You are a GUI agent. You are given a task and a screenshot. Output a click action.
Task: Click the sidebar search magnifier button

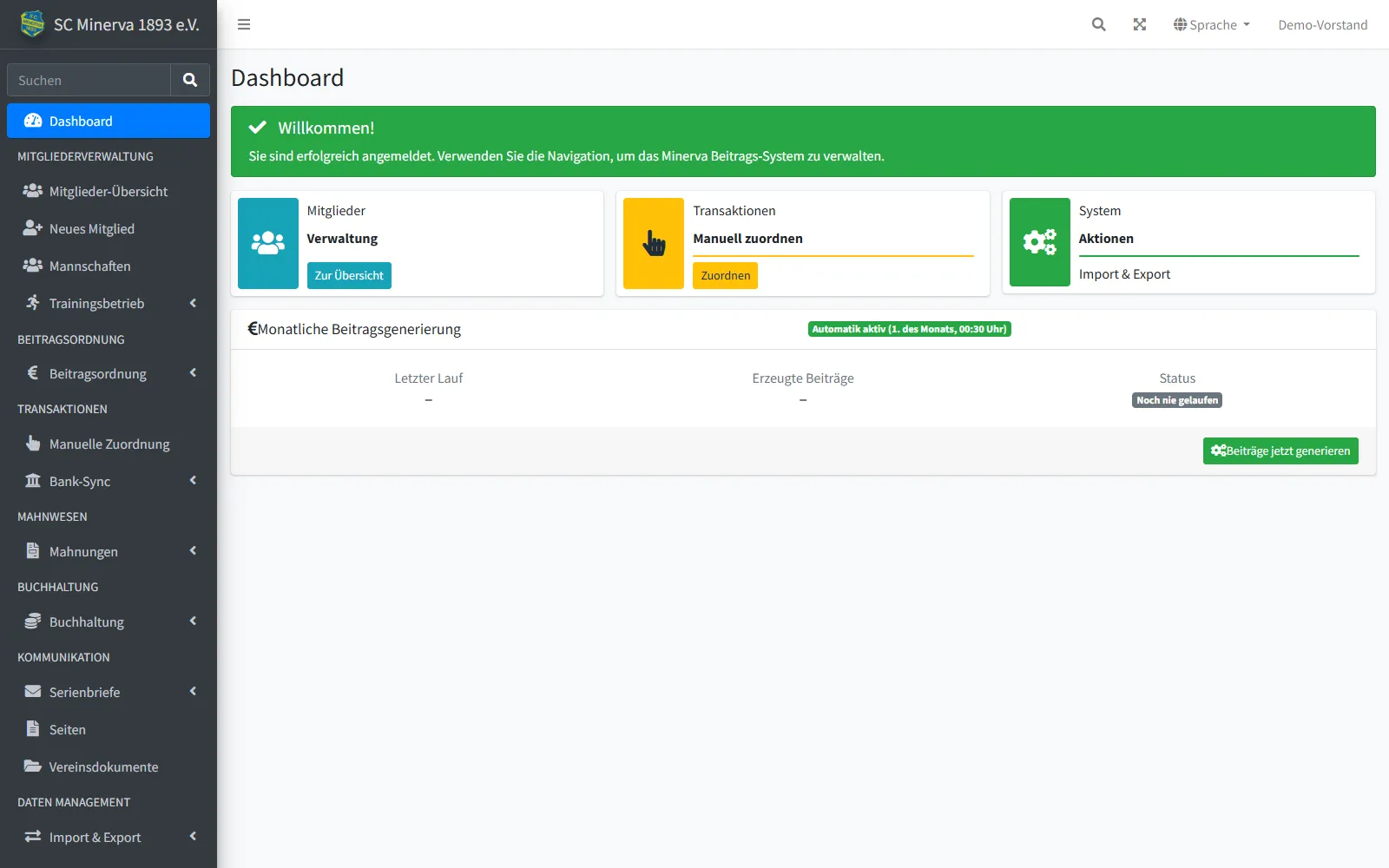point(190,80)
